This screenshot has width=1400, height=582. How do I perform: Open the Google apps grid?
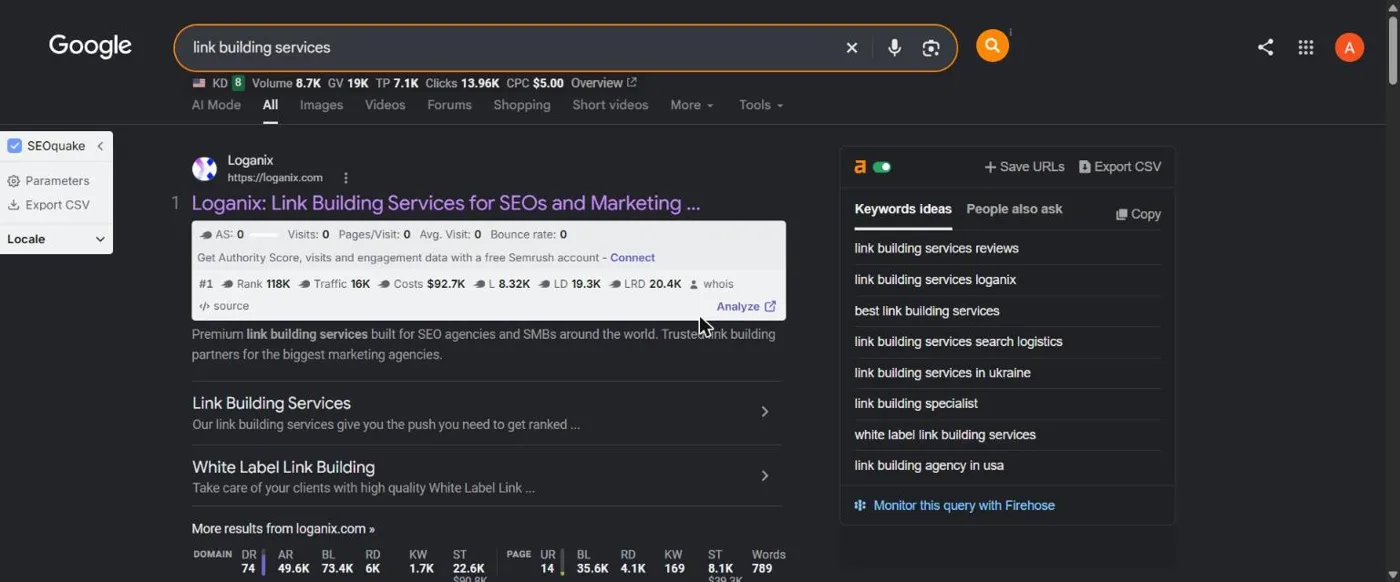tap(1306, 47)
